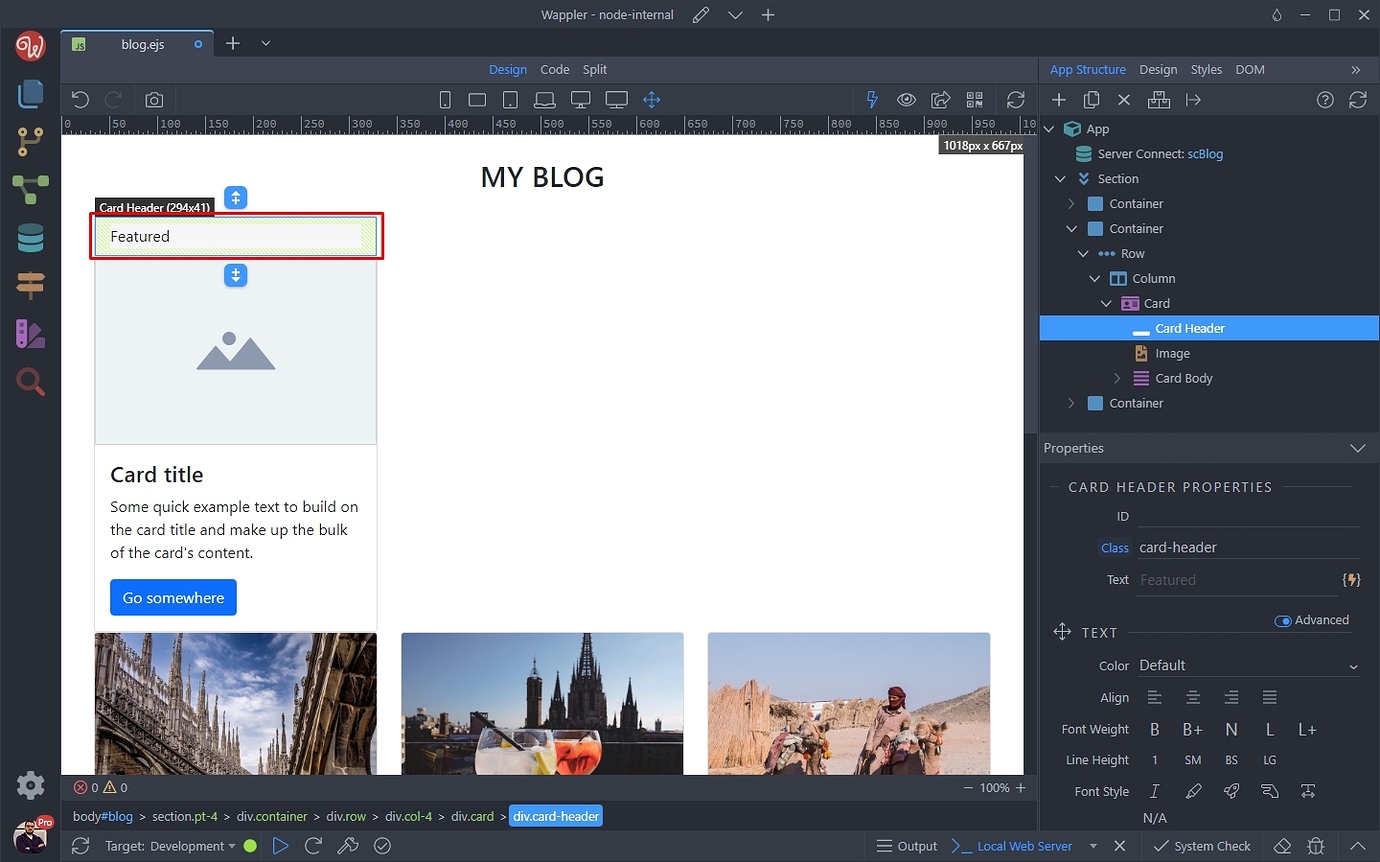The image size is (1380, 862).
Task: Show the QR code for preview
Action: pyautogui.click(x=975, y=99)
